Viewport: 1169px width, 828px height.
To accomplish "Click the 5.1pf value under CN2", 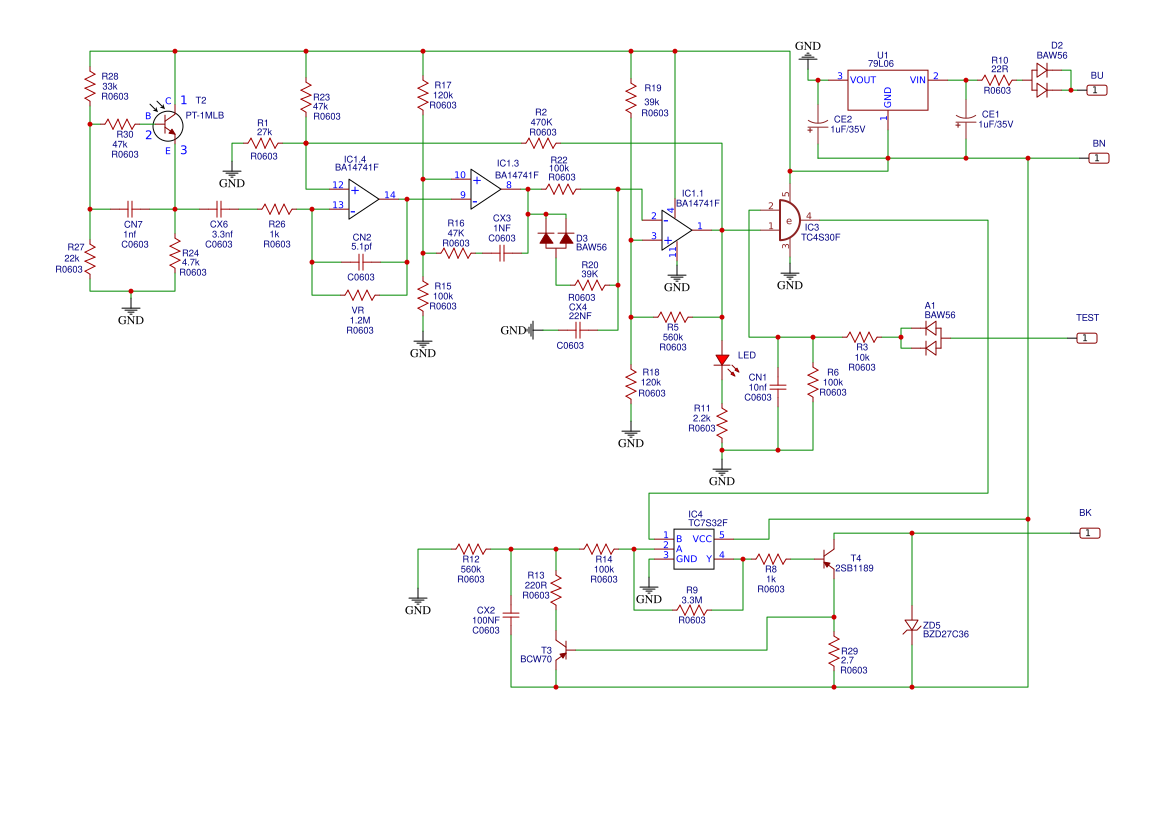I will click(362, 247).
